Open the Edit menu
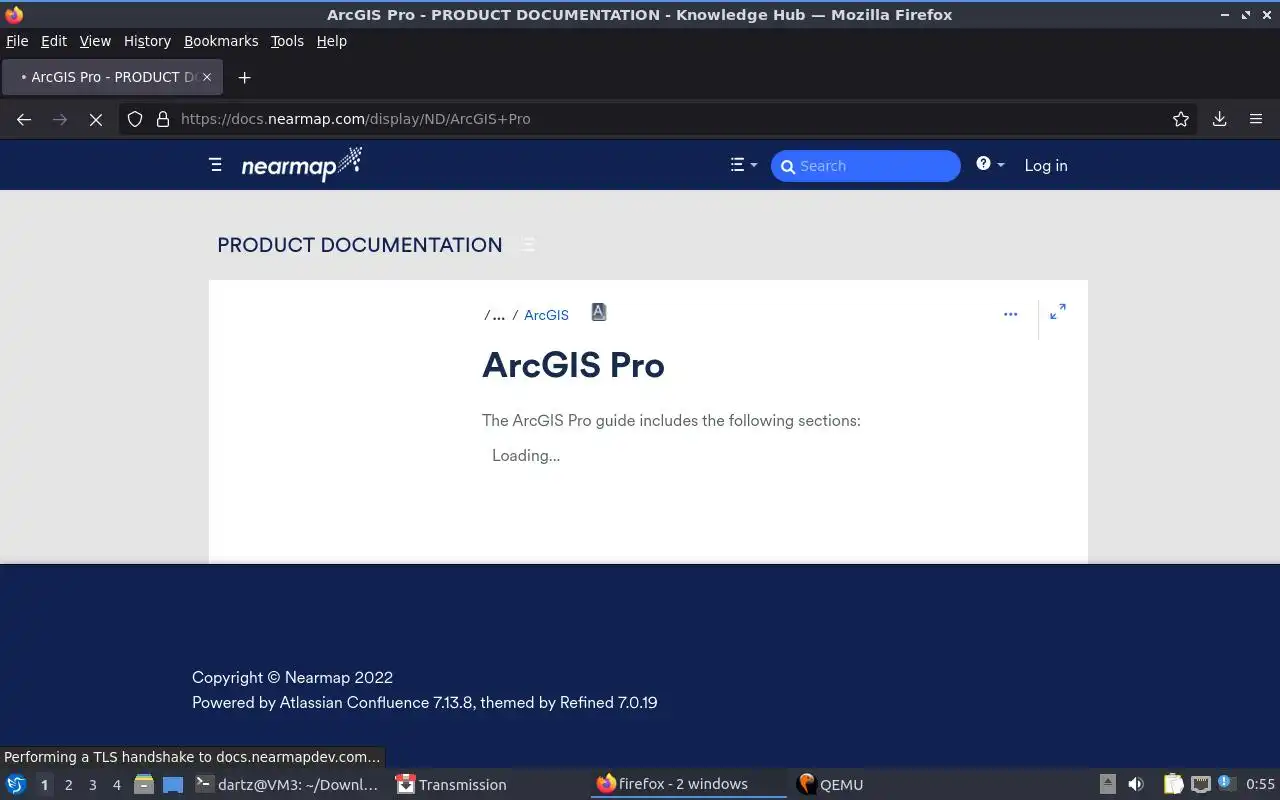 [54, 41]
